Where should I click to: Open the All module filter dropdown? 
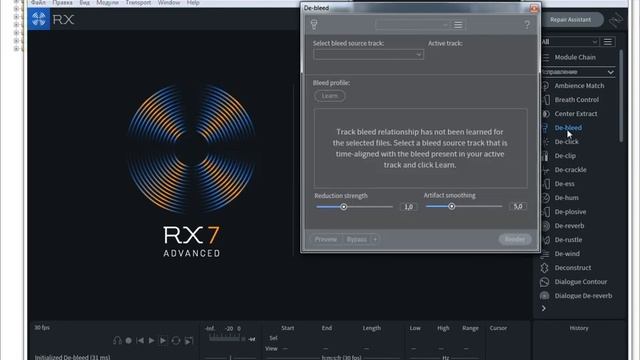pyautogui.click(x=569, y=42)
